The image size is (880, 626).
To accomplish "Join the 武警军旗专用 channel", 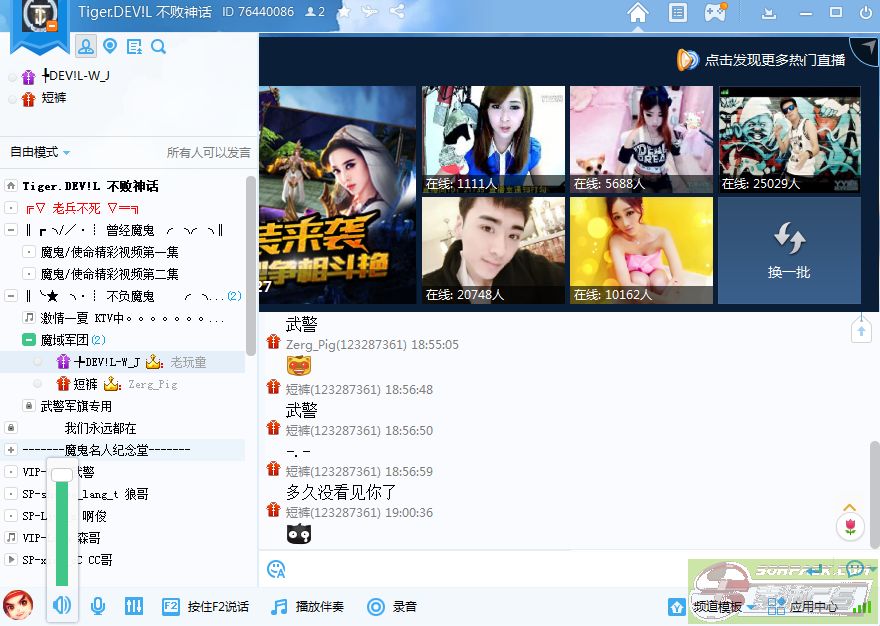I will (x=76, y=406).
